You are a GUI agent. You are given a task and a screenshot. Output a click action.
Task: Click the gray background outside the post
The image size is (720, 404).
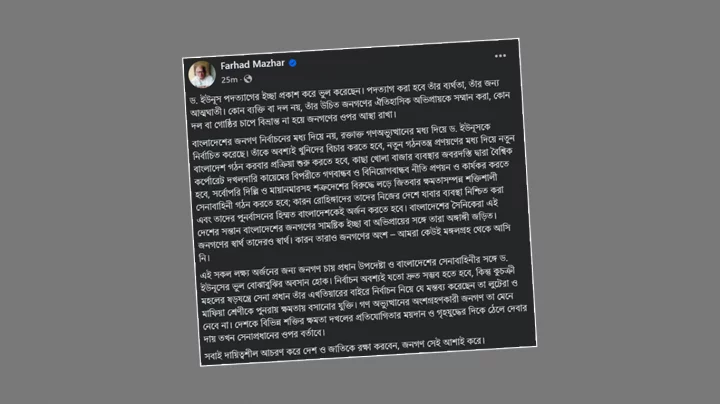click(x=92, y=202)
